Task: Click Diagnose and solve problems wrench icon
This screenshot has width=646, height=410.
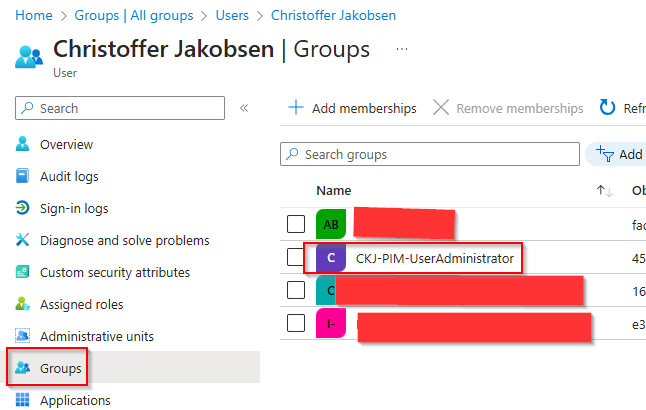Action: tap(23, 240)
